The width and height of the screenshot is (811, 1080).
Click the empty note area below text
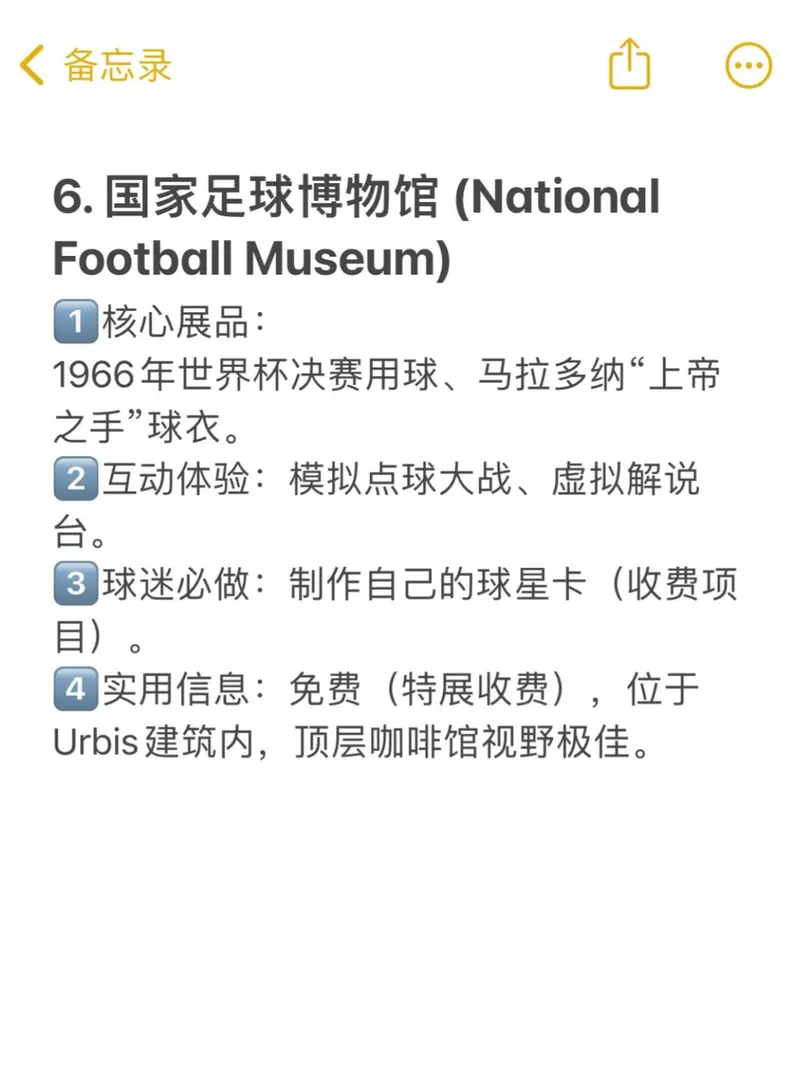(x=405, y=916)
